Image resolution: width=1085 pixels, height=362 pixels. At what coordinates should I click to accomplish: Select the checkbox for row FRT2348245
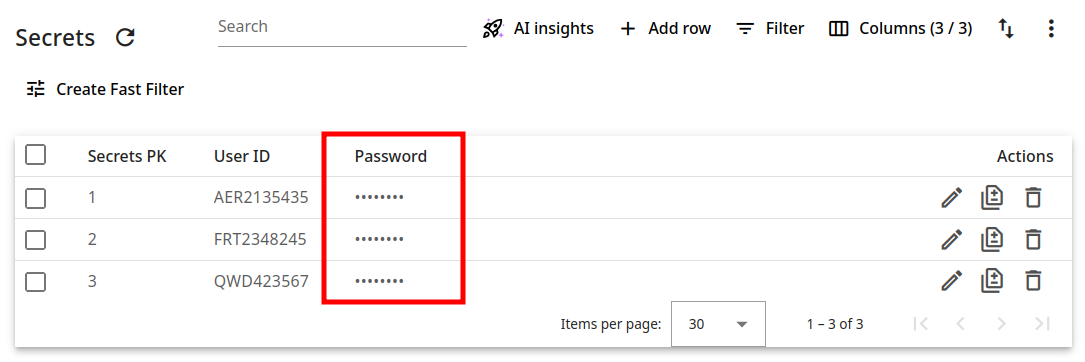pyautogui.click(x=35, y=239)
